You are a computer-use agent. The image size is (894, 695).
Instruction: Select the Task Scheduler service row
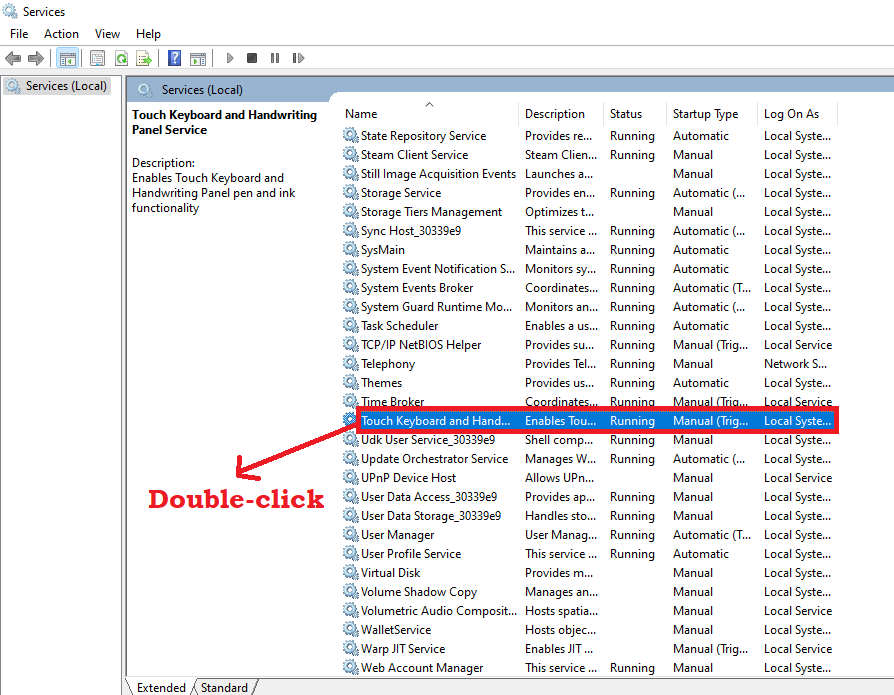click(399, 326)
